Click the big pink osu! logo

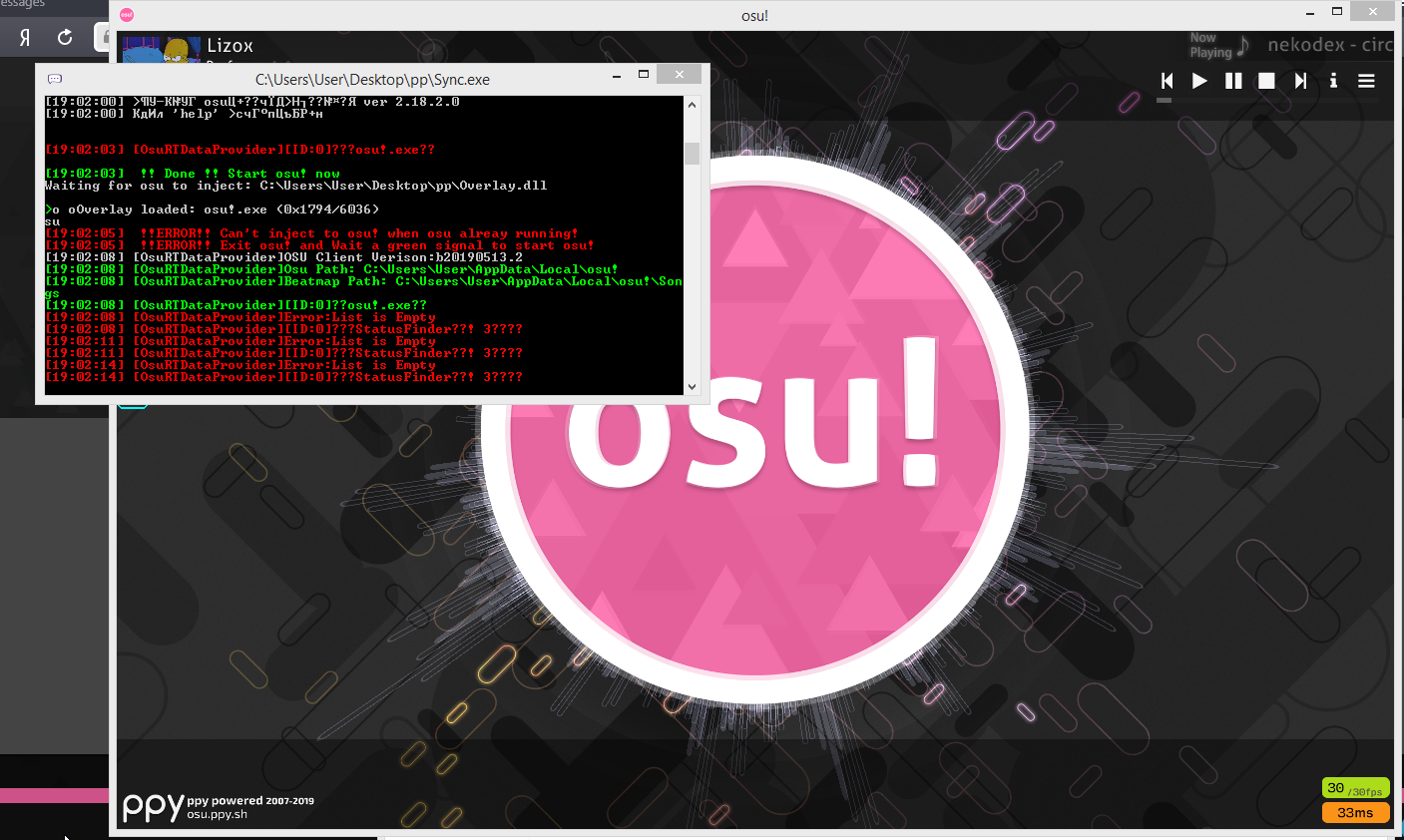(754, 431)
